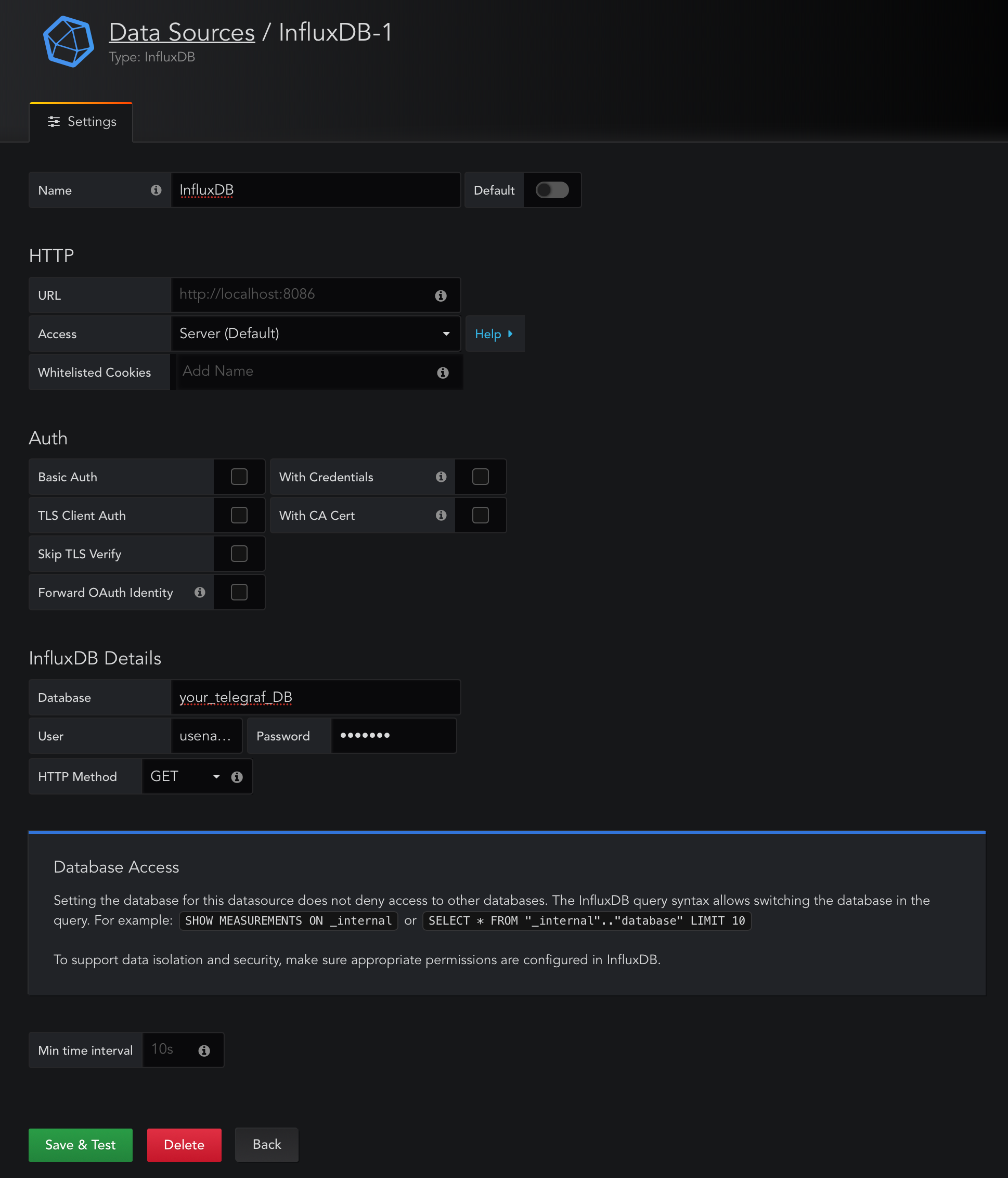This screenshot has height=1178, width=1008.
Task: Focus the Database input your_telegraf_DB
Action: point(315,697)
